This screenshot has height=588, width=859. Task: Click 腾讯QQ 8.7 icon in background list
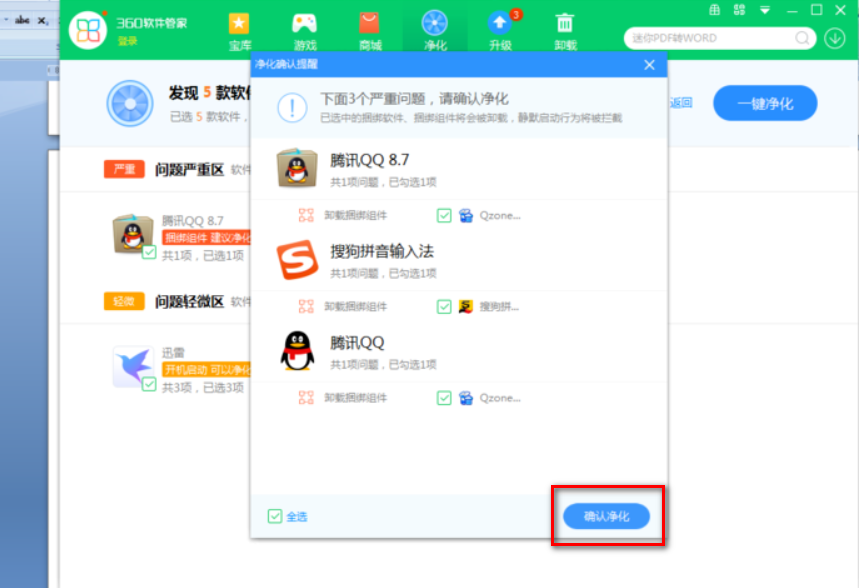pyautogui.click(x=132, y=233)
